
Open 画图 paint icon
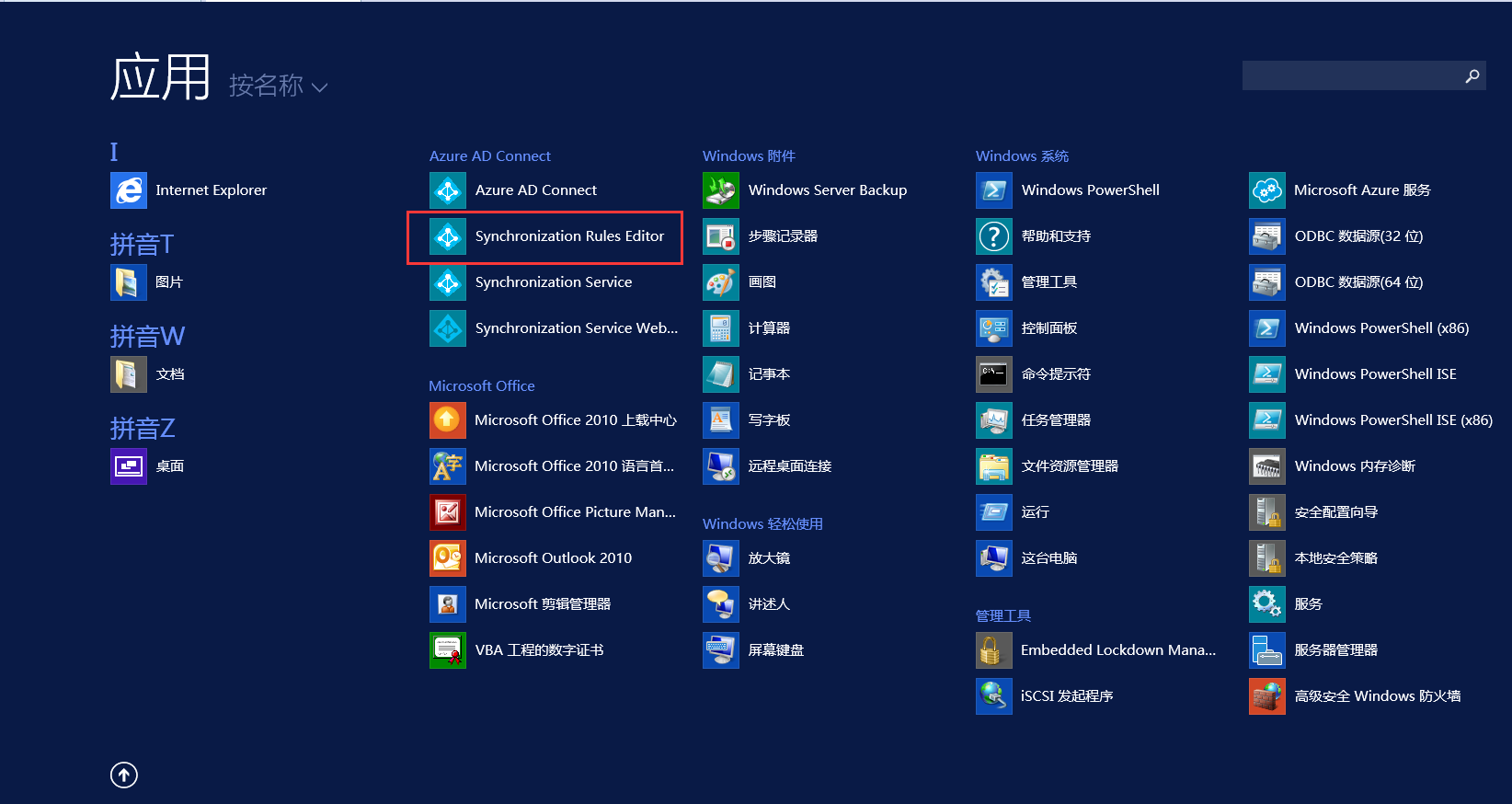pos(721,282)
